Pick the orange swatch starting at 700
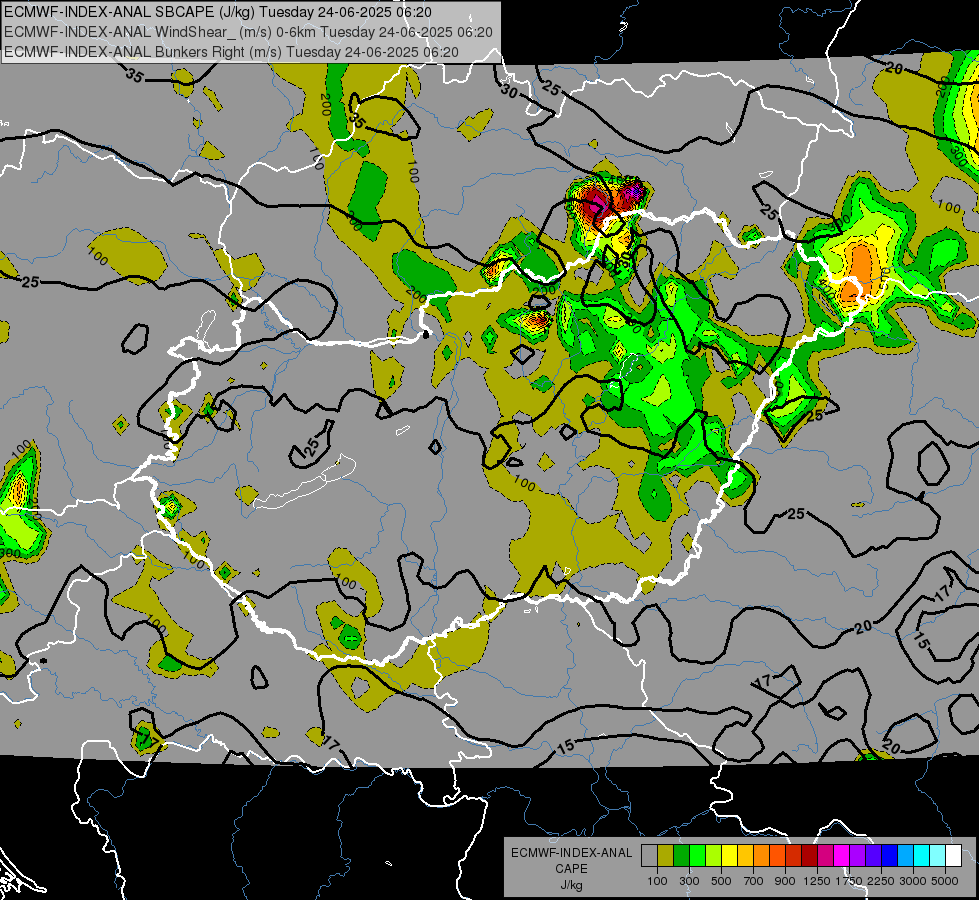The image size is (979, 900). point(762,856)
